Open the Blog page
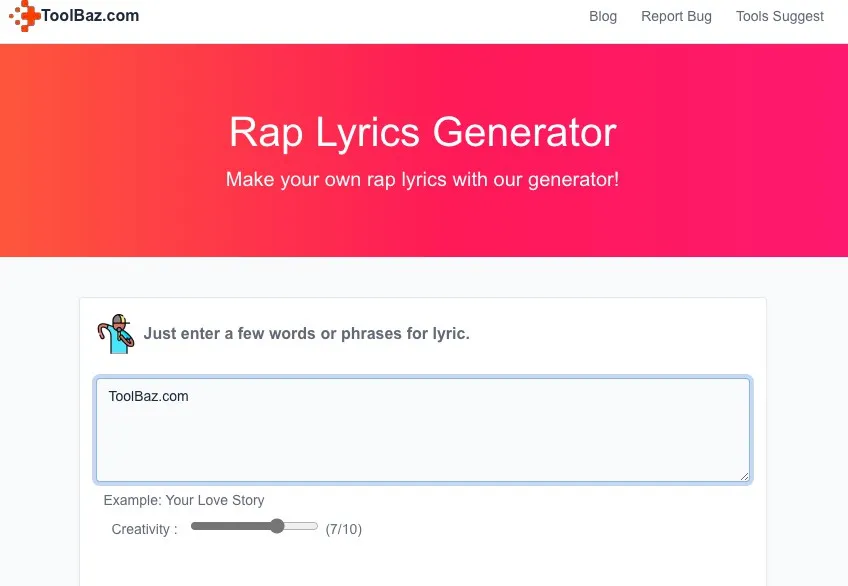This screenshot has height=586, width=848. coord(603,16)
